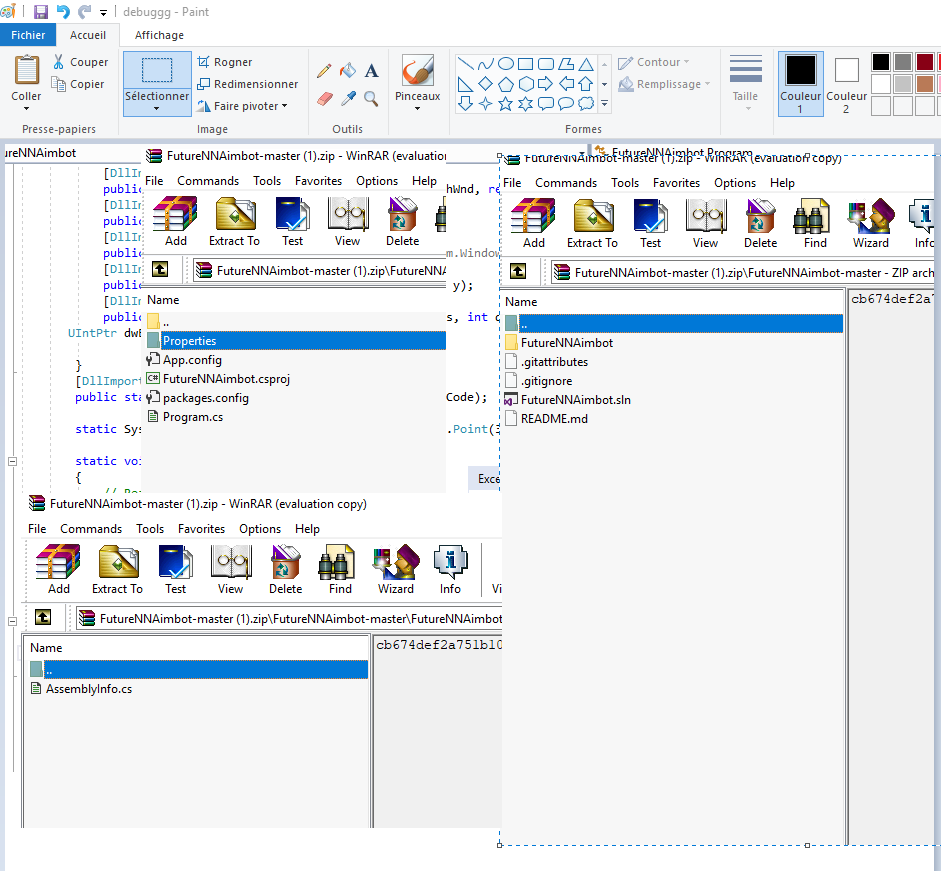Undo the last action in Paint
This screenshot has width=941, height=871.
pos(63,11)
